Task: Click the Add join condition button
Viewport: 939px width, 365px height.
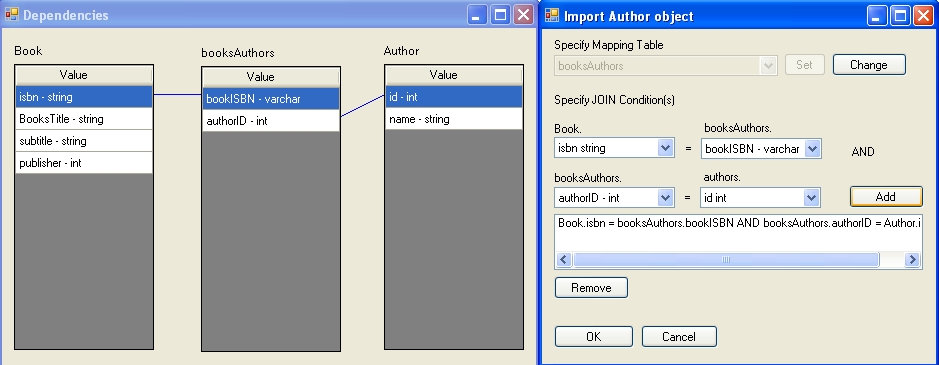Action: click(x=886, y=197)
